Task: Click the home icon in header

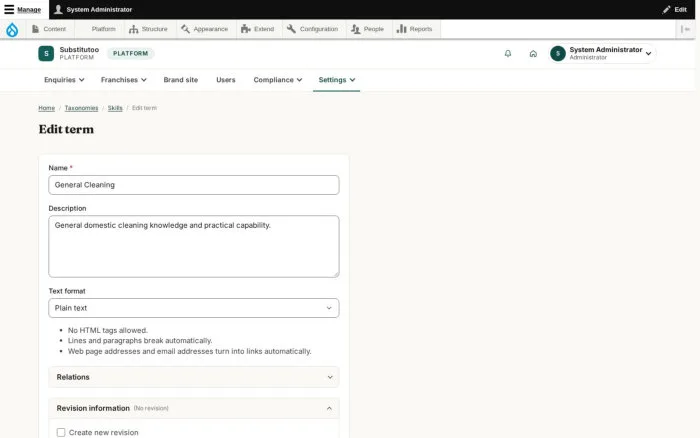Action: (533, 54)
